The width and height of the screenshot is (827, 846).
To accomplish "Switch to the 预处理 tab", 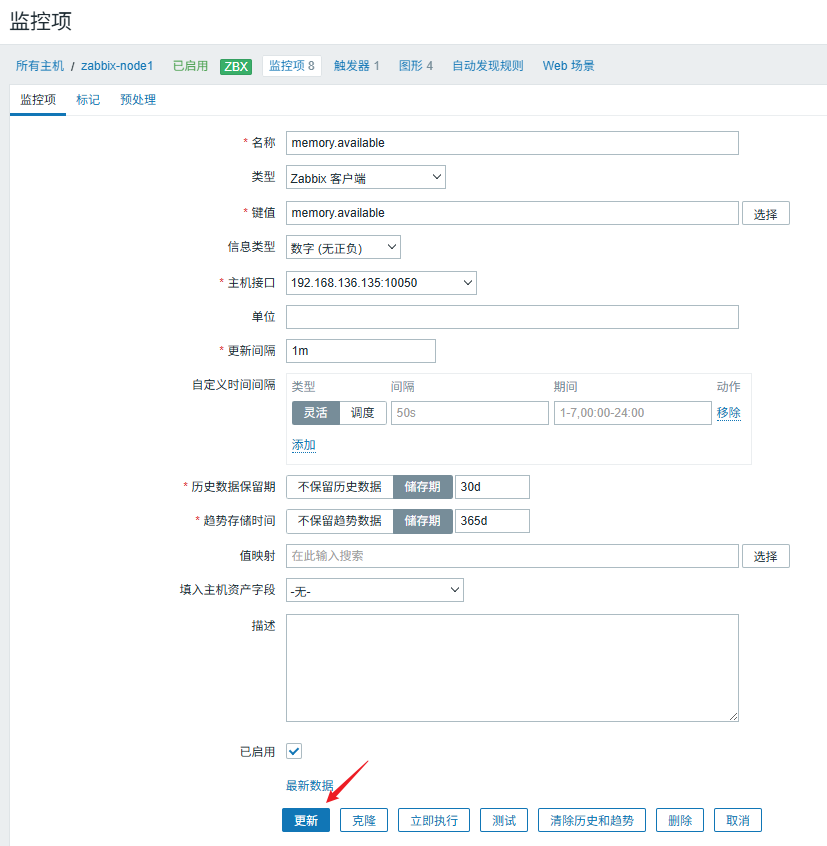I will [138, 100].
